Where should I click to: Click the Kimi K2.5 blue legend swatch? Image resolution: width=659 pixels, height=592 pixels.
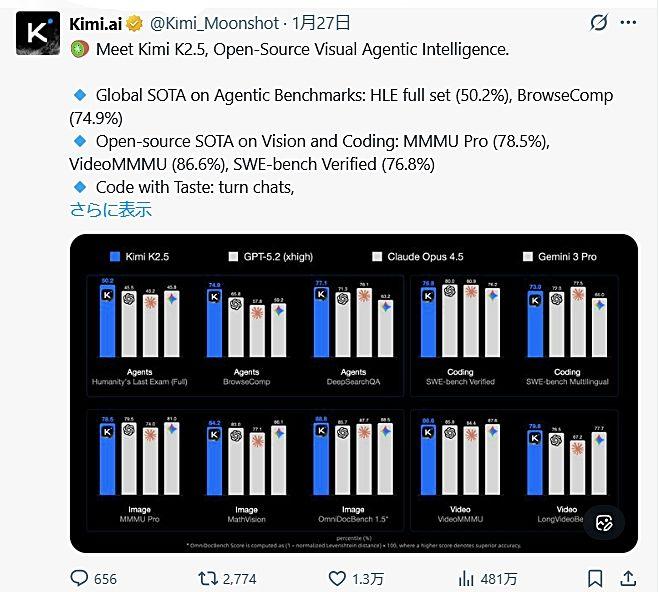pos(114,256)
